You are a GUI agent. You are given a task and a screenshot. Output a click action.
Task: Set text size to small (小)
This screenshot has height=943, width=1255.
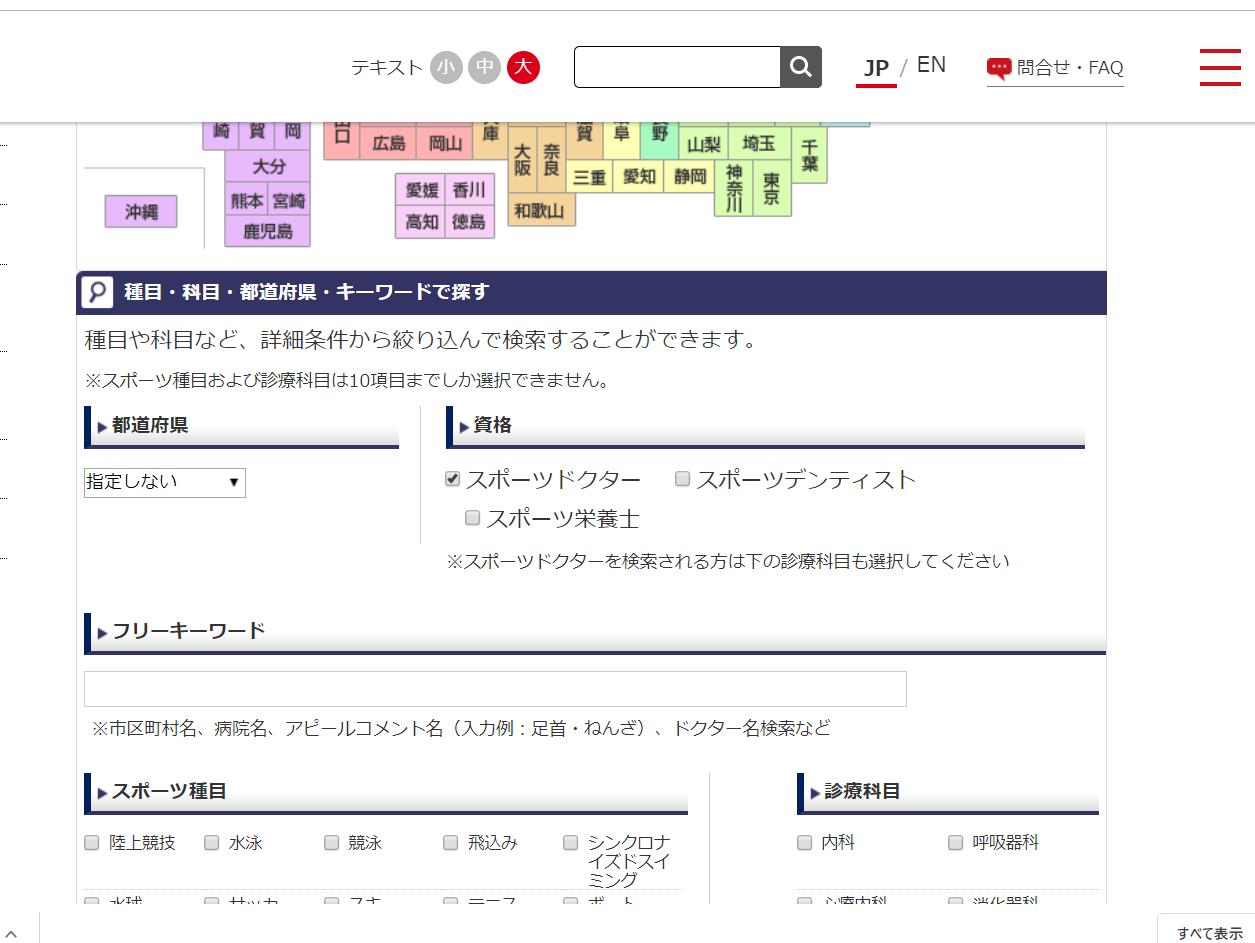point(446,67)
